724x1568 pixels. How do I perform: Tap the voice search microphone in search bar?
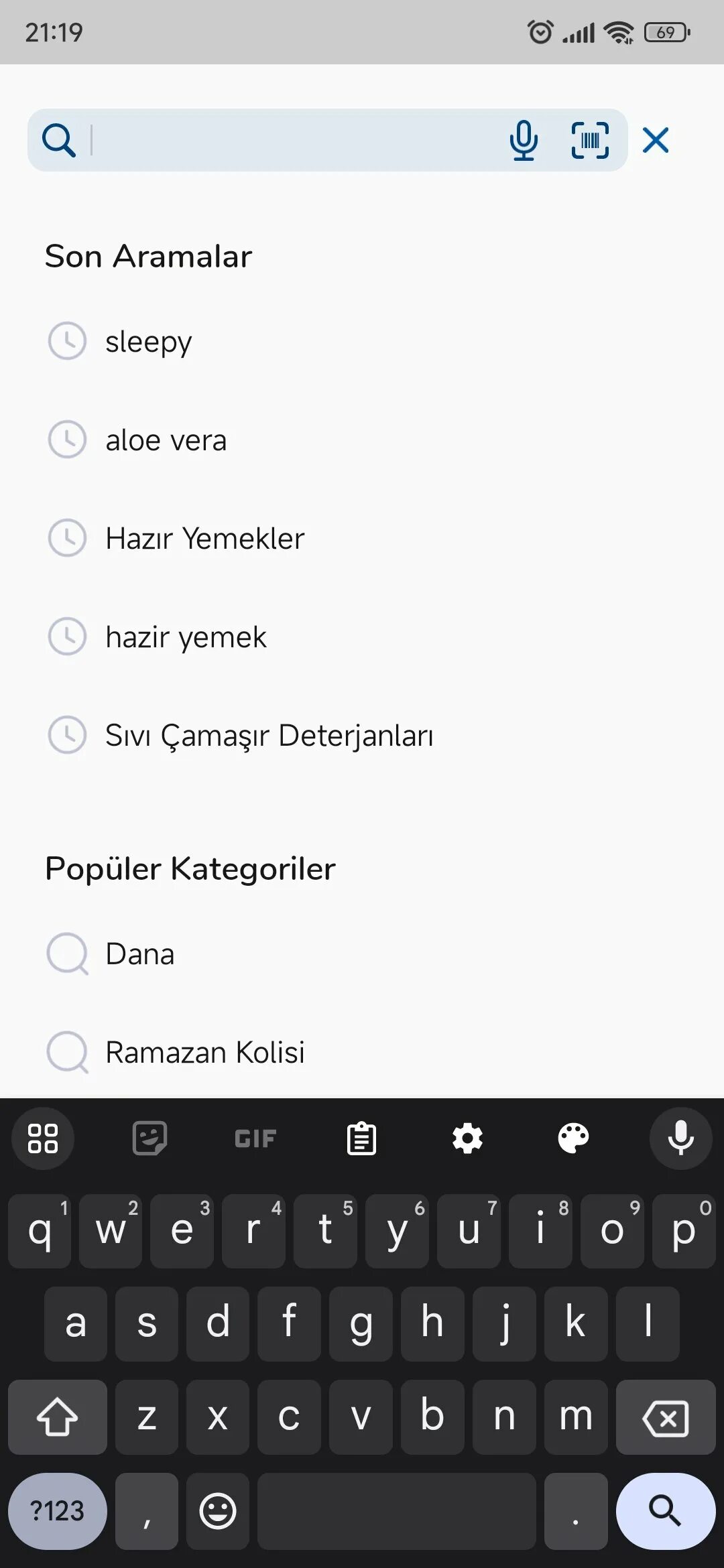point(524,141)
